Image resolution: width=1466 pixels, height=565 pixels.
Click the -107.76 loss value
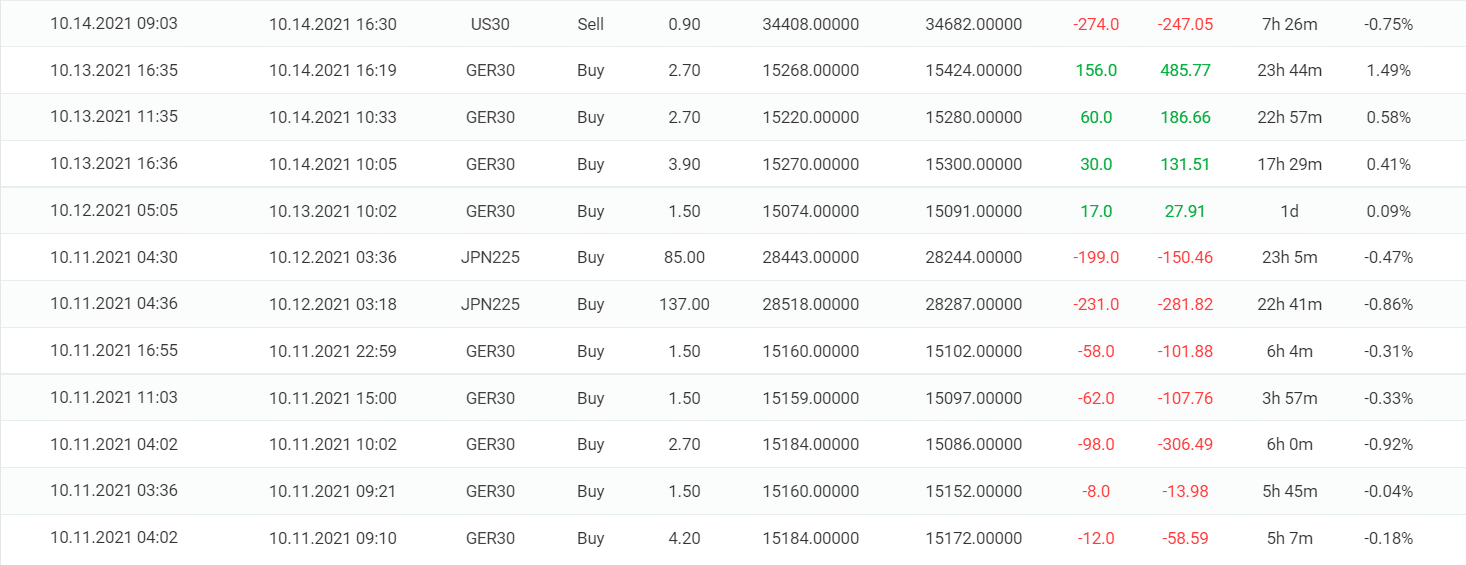click(x=1185, y=398)
